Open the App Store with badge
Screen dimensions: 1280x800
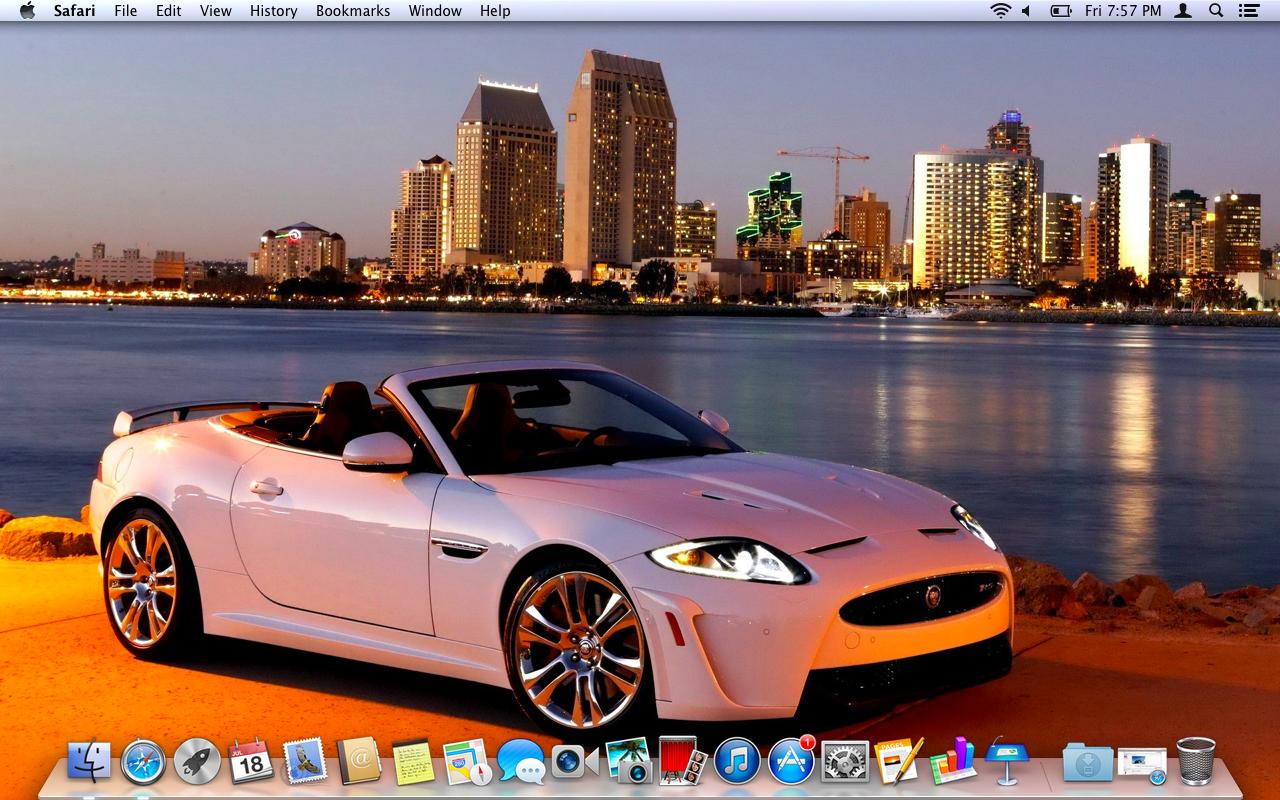(791, 761)
